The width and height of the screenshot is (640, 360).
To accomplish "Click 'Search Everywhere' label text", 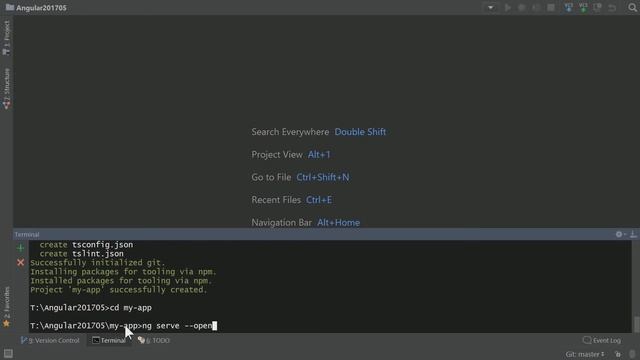I will tap(290, 132).
